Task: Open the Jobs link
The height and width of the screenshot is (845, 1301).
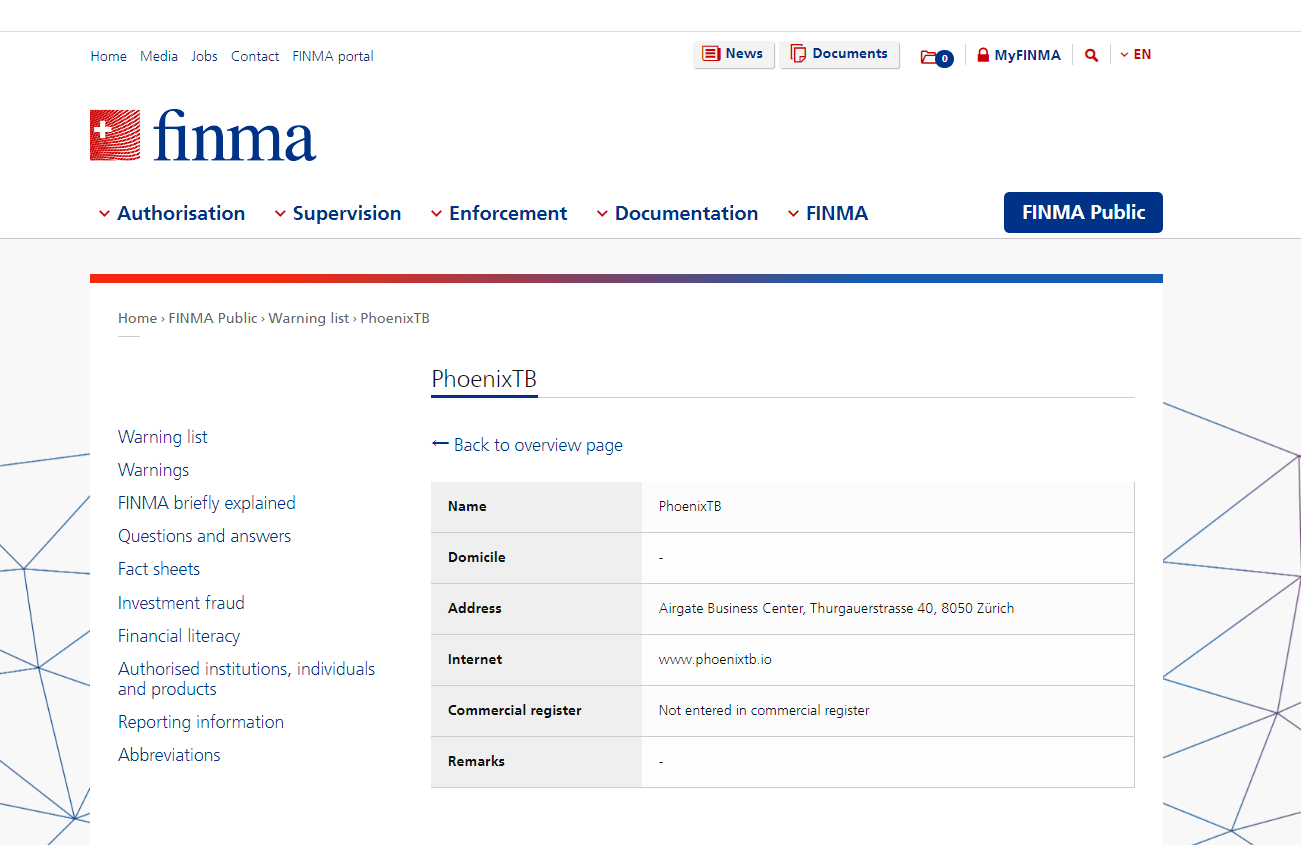Action: click(x=204, y=56)
